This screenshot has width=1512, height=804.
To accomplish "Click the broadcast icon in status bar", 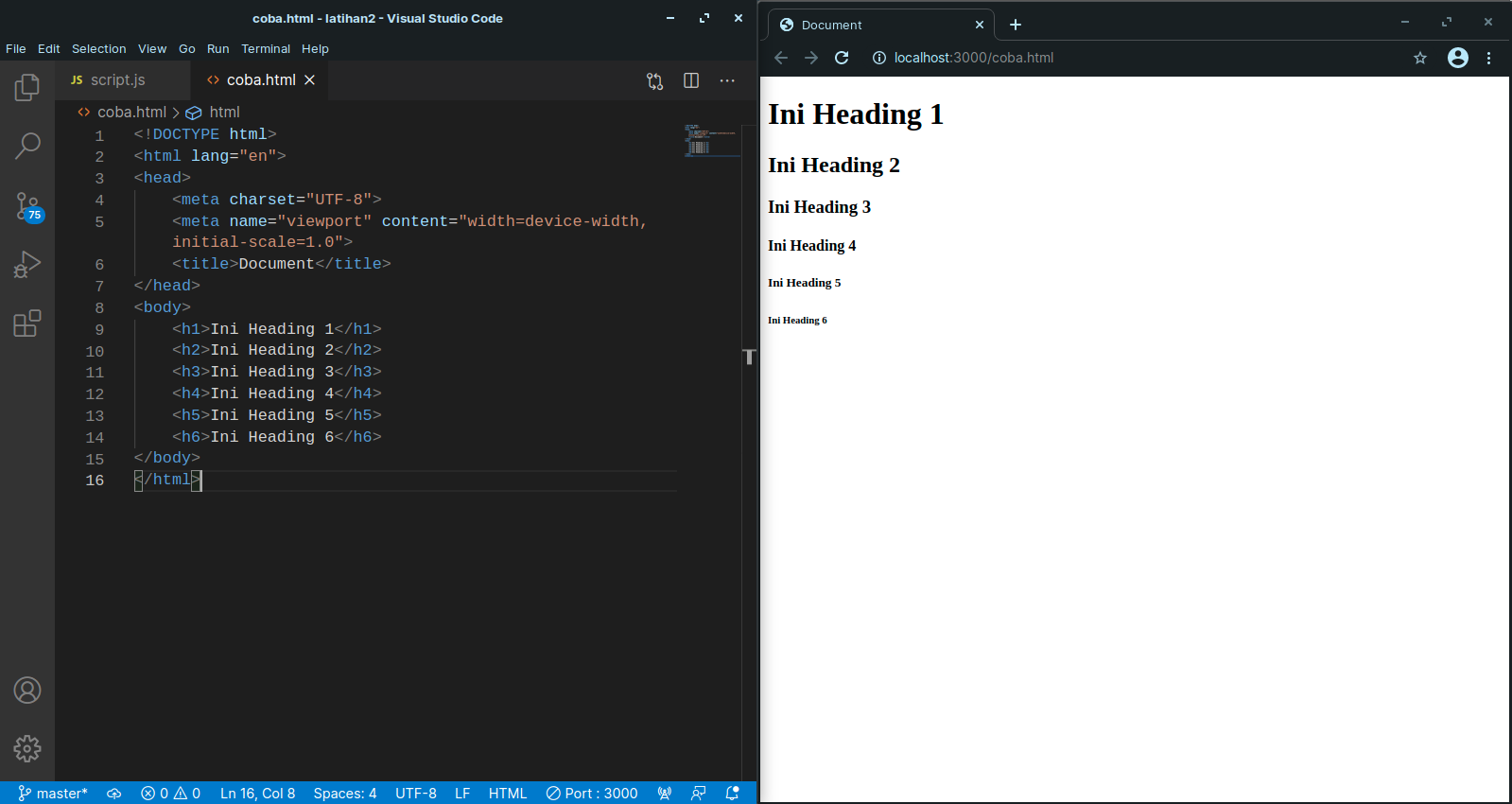I will point(665,794).
